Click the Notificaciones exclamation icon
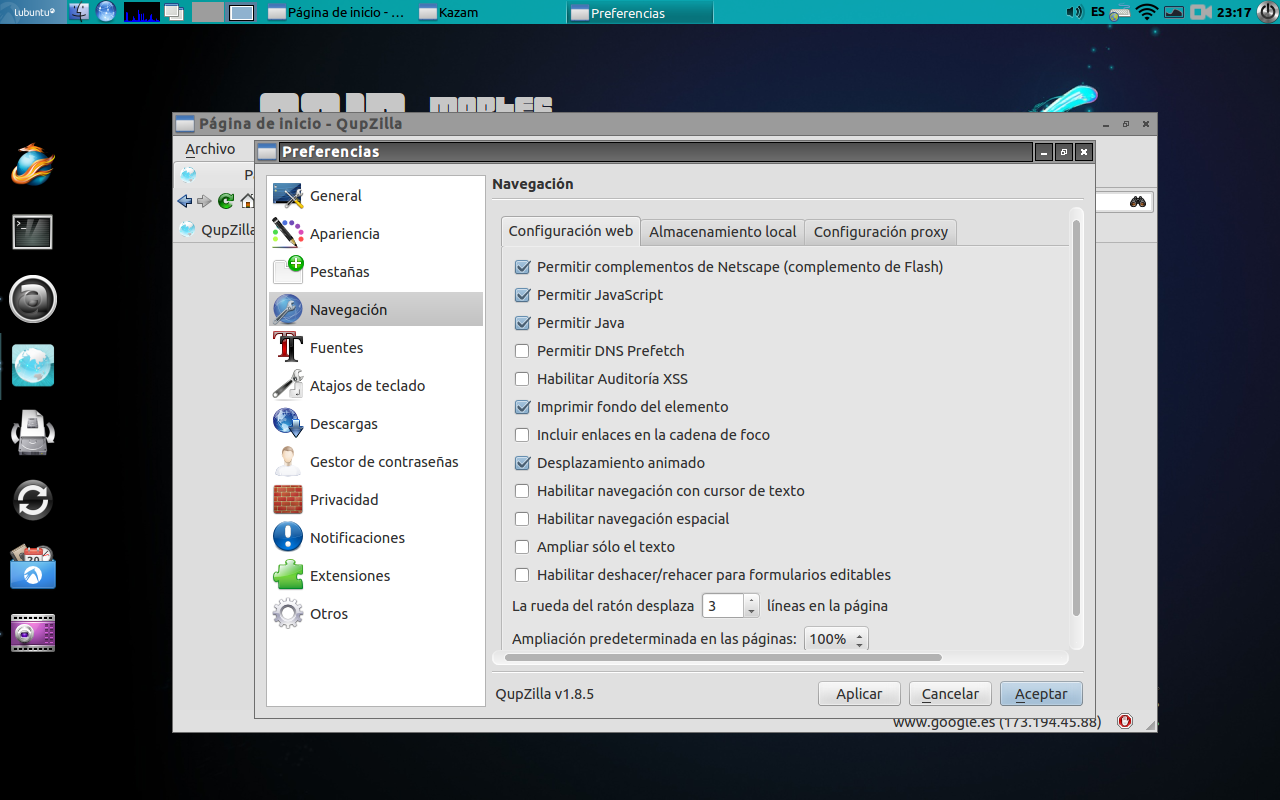This screenshot has width=1280, height=800. coord(288,538)
